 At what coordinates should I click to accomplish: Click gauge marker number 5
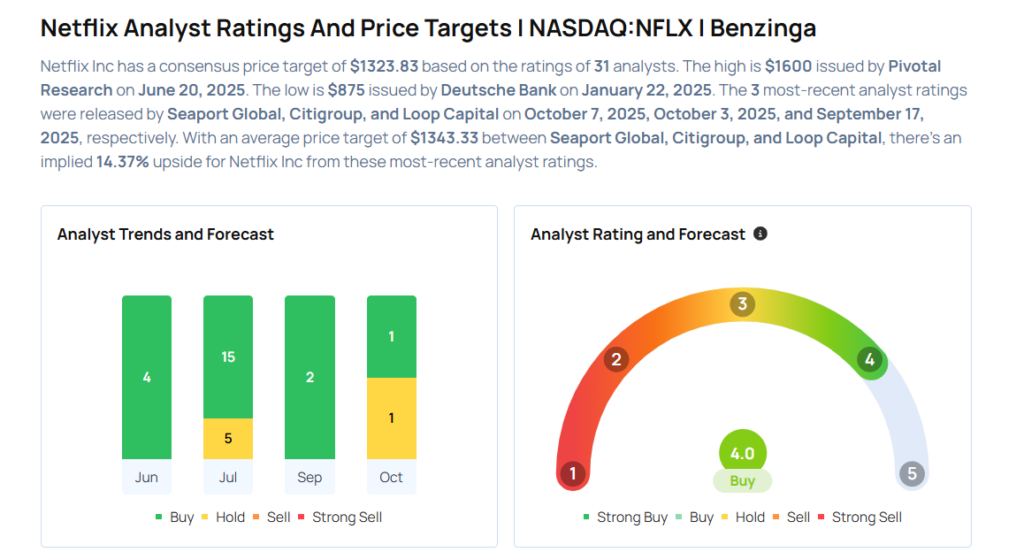[x=911, y=474]
